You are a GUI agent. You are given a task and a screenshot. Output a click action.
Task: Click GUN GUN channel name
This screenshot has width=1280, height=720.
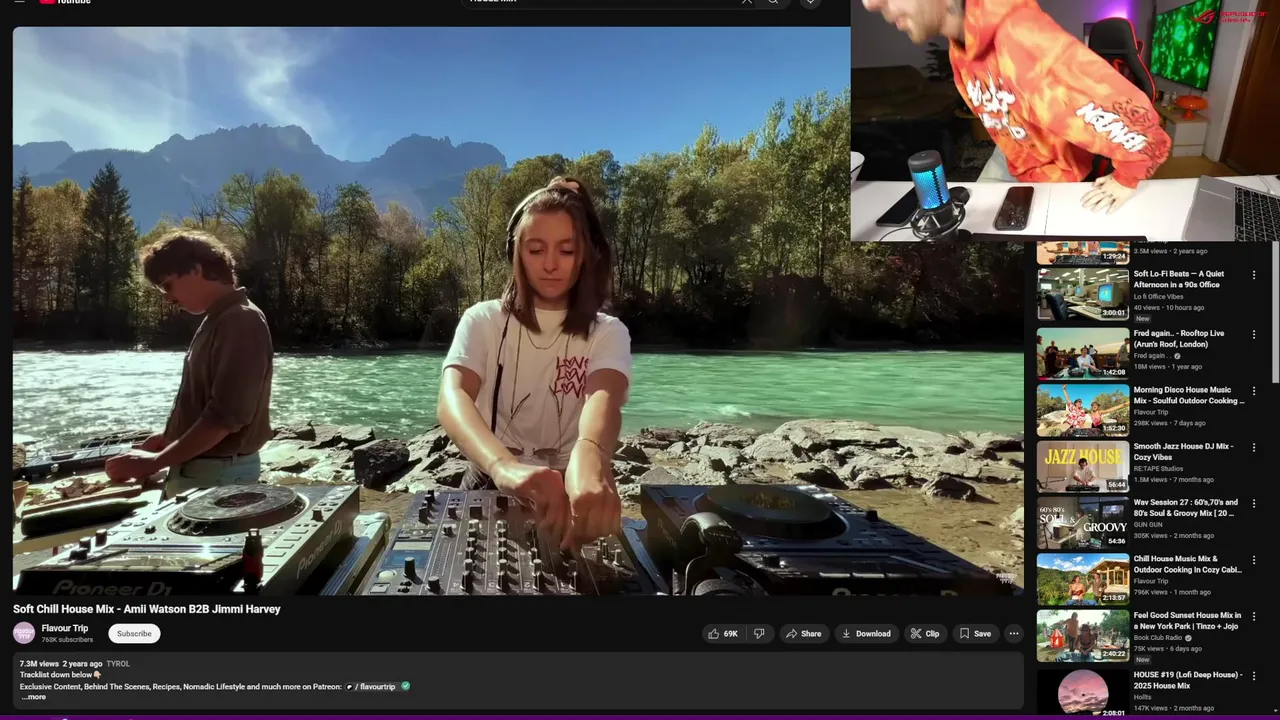1148,524
